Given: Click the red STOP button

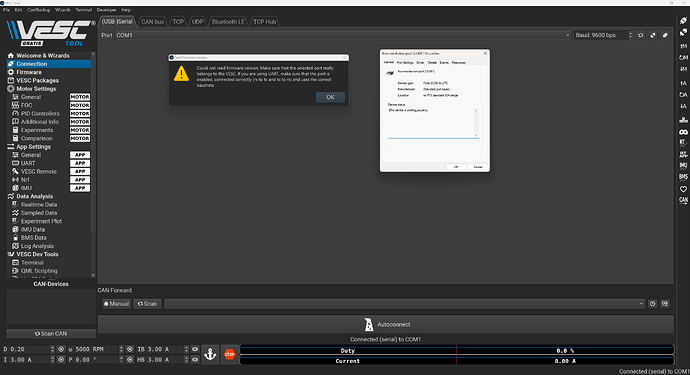Looking at the screenshot, I should click(x=230, y=354).
